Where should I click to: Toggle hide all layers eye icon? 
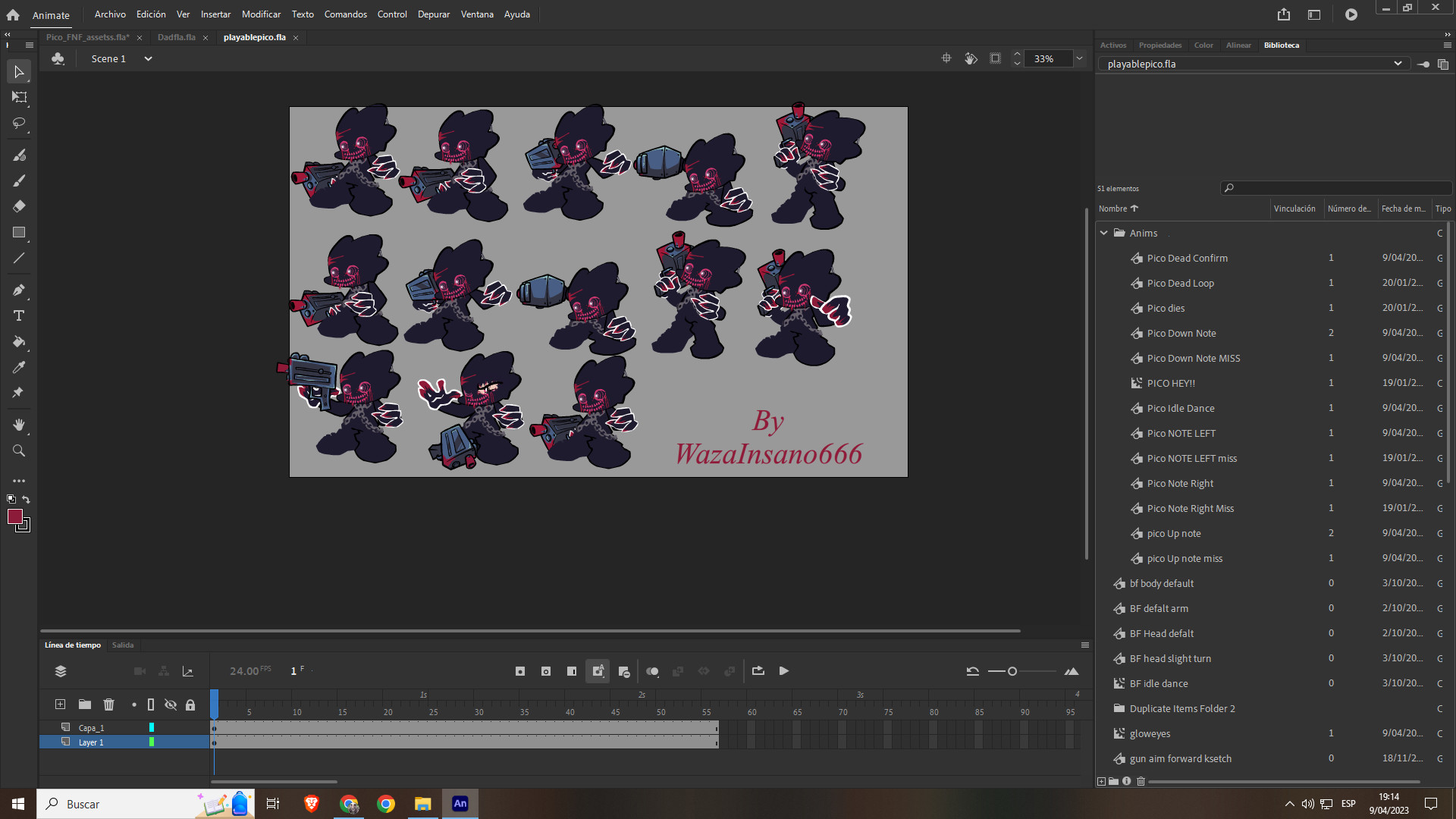click(x=171, y=704)
